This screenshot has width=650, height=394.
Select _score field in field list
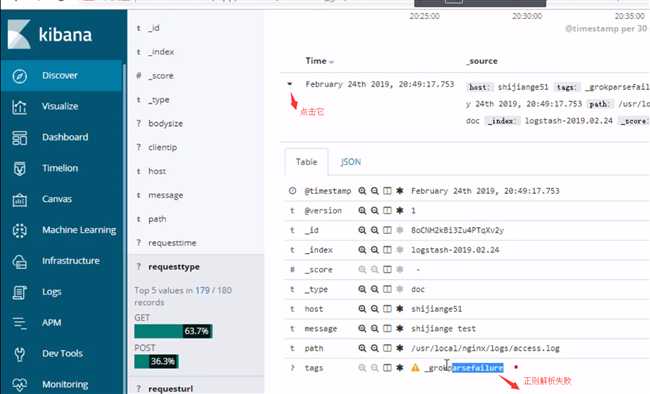point(161,76)
